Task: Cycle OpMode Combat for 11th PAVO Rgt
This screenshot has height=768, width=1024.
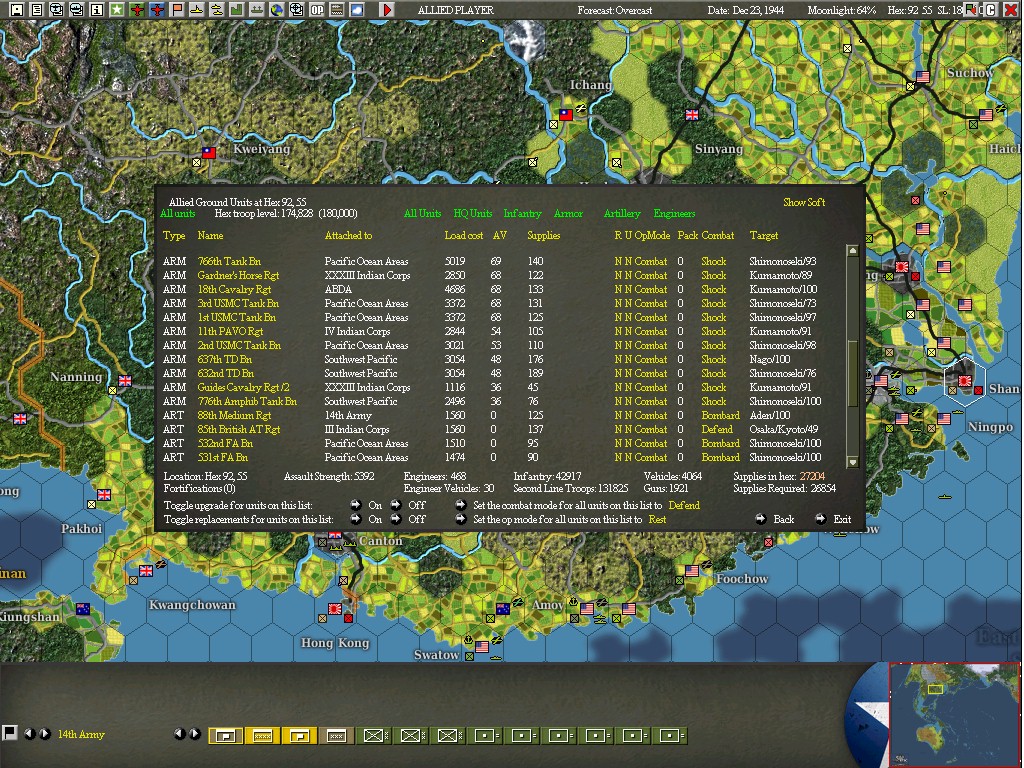Action: click(x=650, y=331)
